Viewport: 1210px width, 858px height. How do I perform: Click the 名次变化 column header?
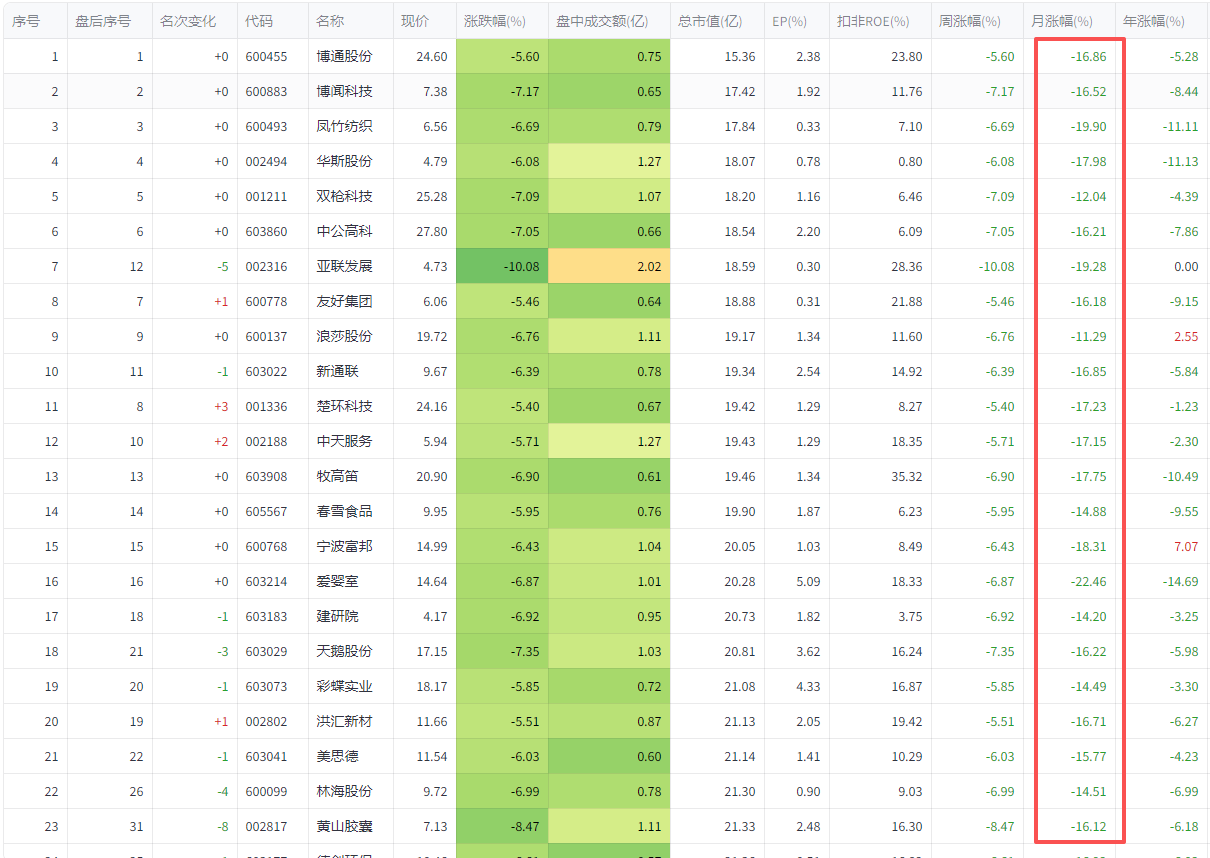point(188,21)
